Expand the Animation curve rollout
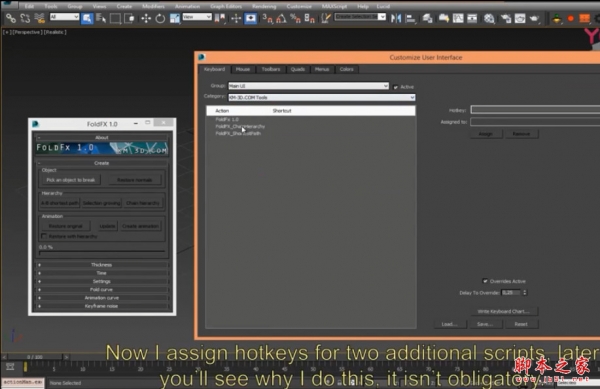The image size is (600, 389). point(102,298)
